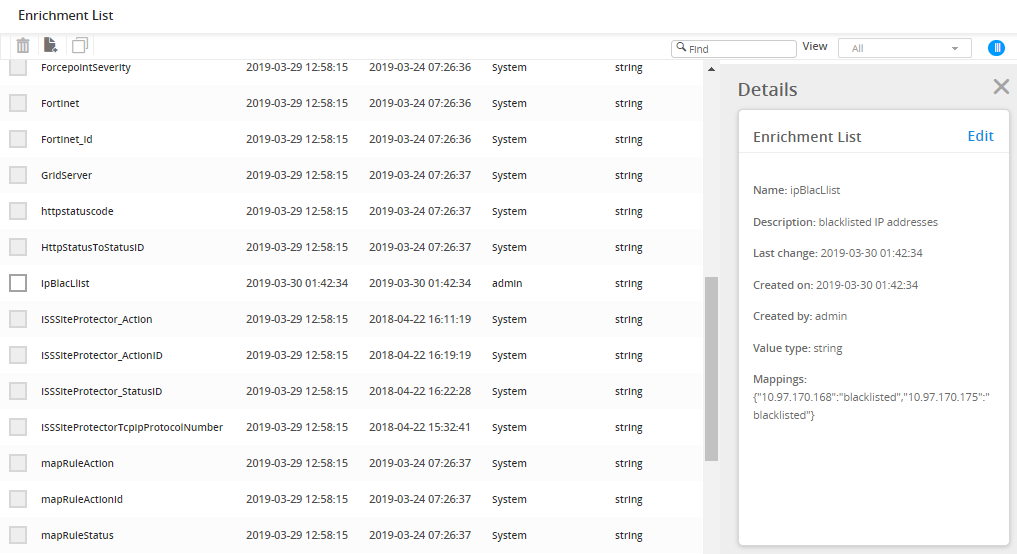Select the ISSSiteProtector_StatusID list name
The width and height of the screenshot is (1017, 554).
(101, 391)
